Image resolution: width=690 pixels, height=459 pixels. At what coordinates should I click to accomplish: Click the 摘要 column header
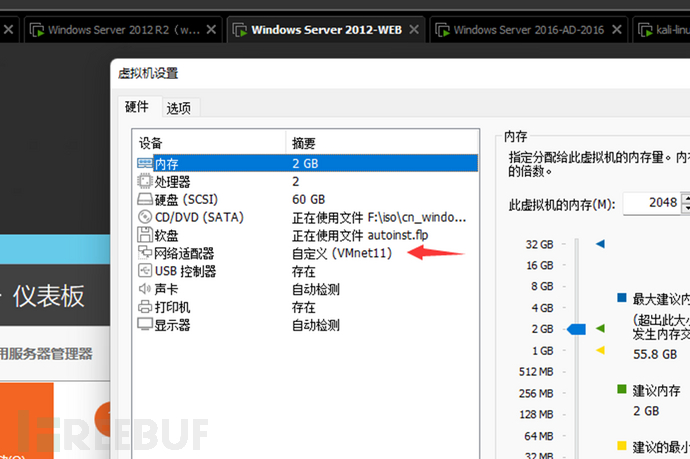click(x=382, y=143)
